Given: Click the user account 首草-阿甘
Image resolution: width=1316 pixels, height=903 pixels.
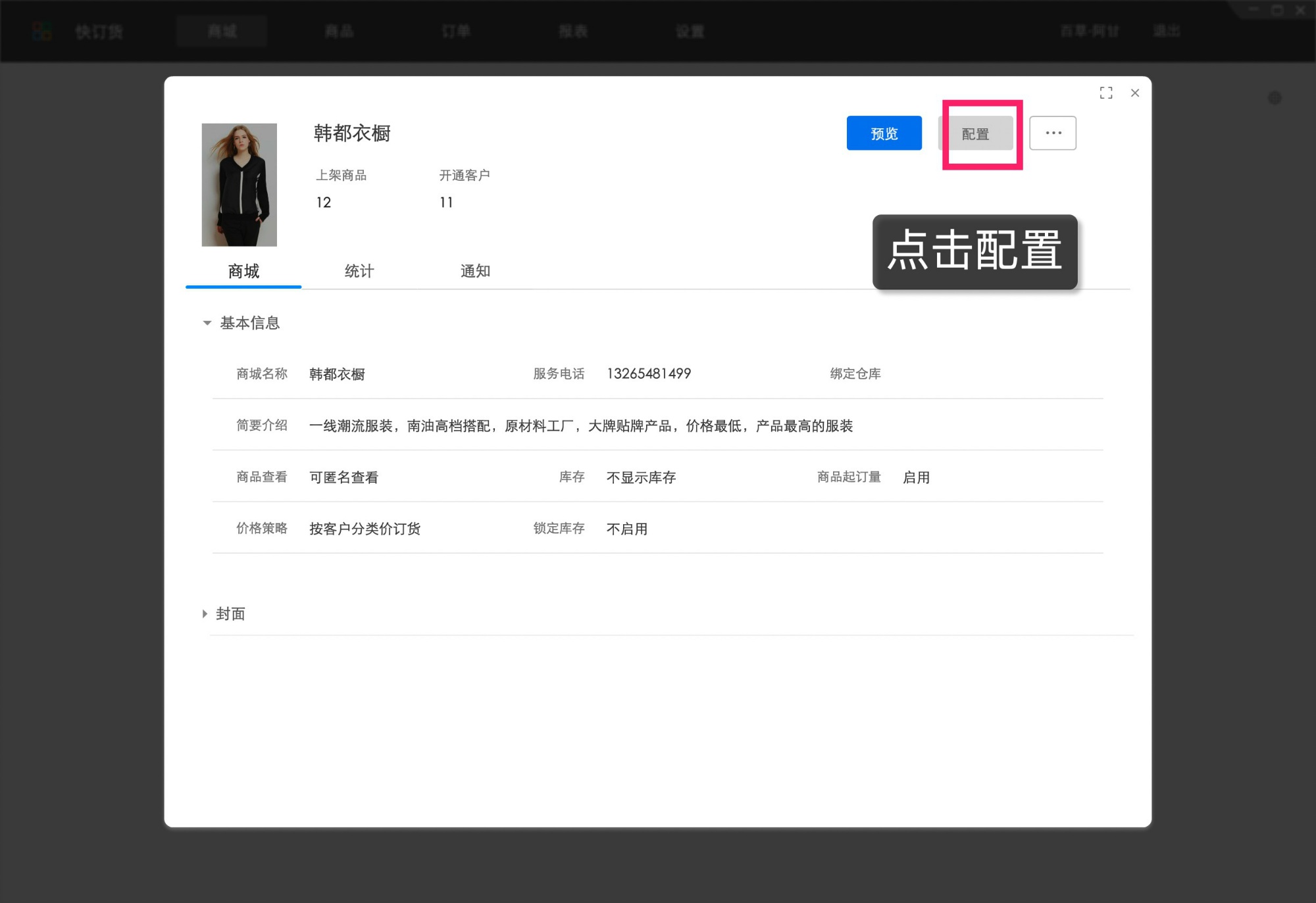Looking at the screenshot, I should [1089, 30].
